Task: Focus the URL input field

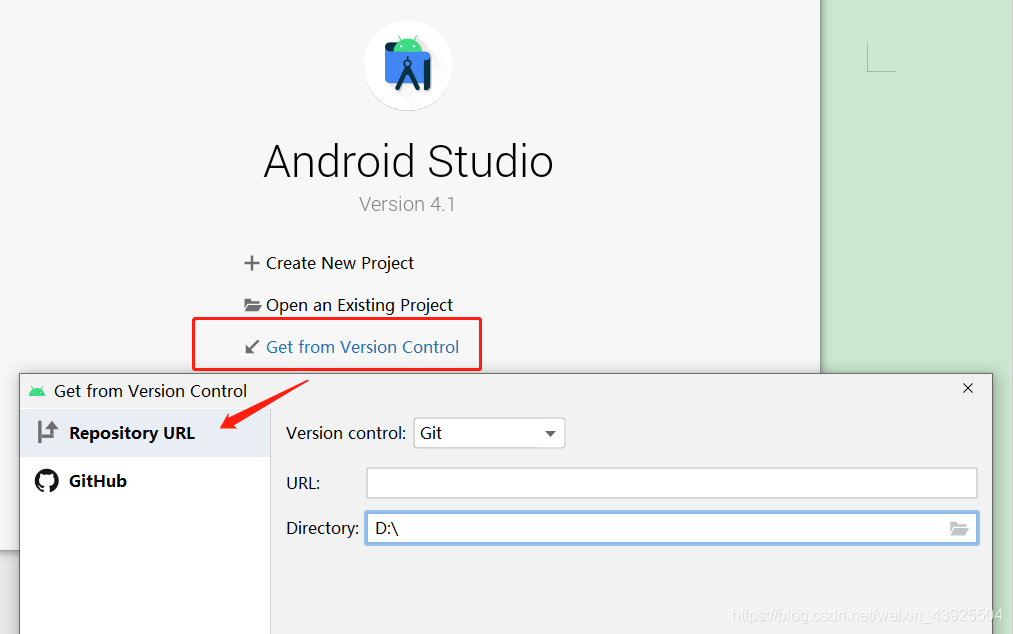Action: pyautogui.click(x=672, y=483)
